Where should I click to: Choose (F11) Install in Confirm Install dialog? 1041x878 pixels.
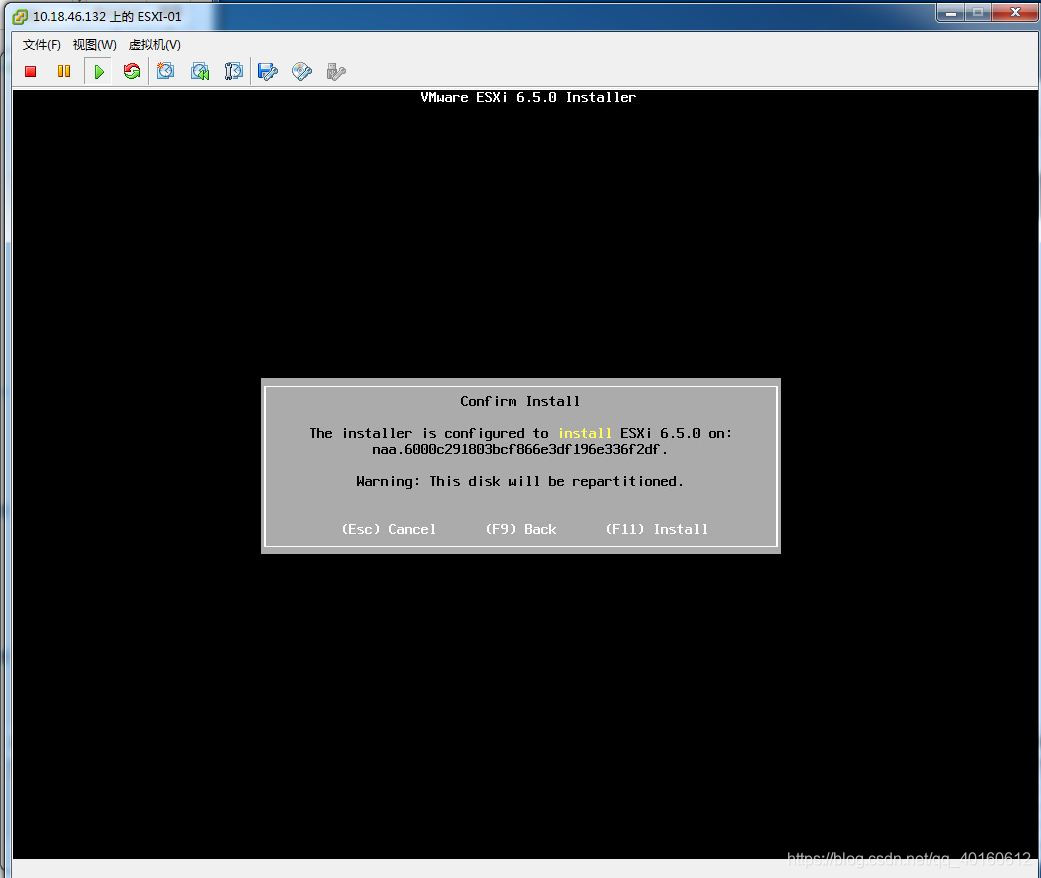[657, 529]
